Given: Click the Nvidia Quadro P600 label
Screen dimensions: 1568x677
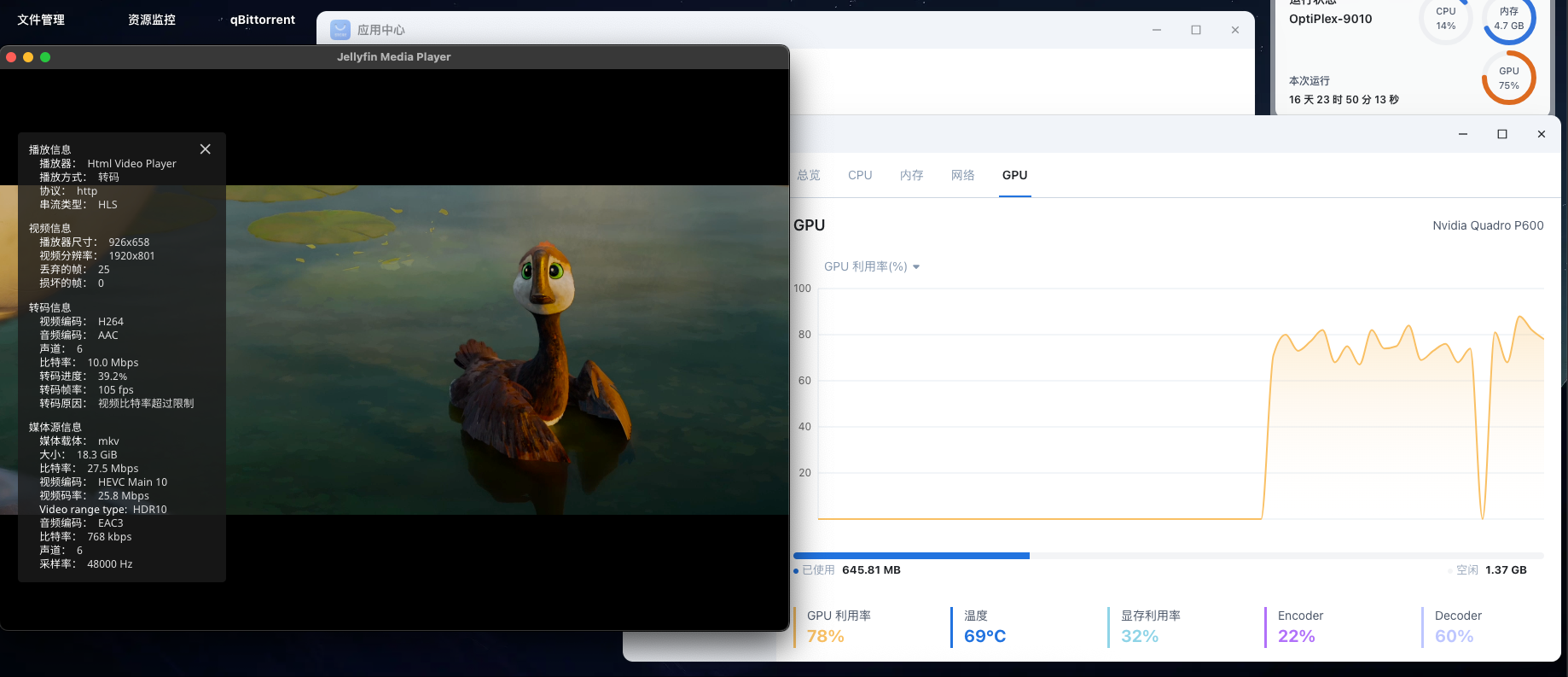Looking at the screenshot, I should [x=1488, y=225].
